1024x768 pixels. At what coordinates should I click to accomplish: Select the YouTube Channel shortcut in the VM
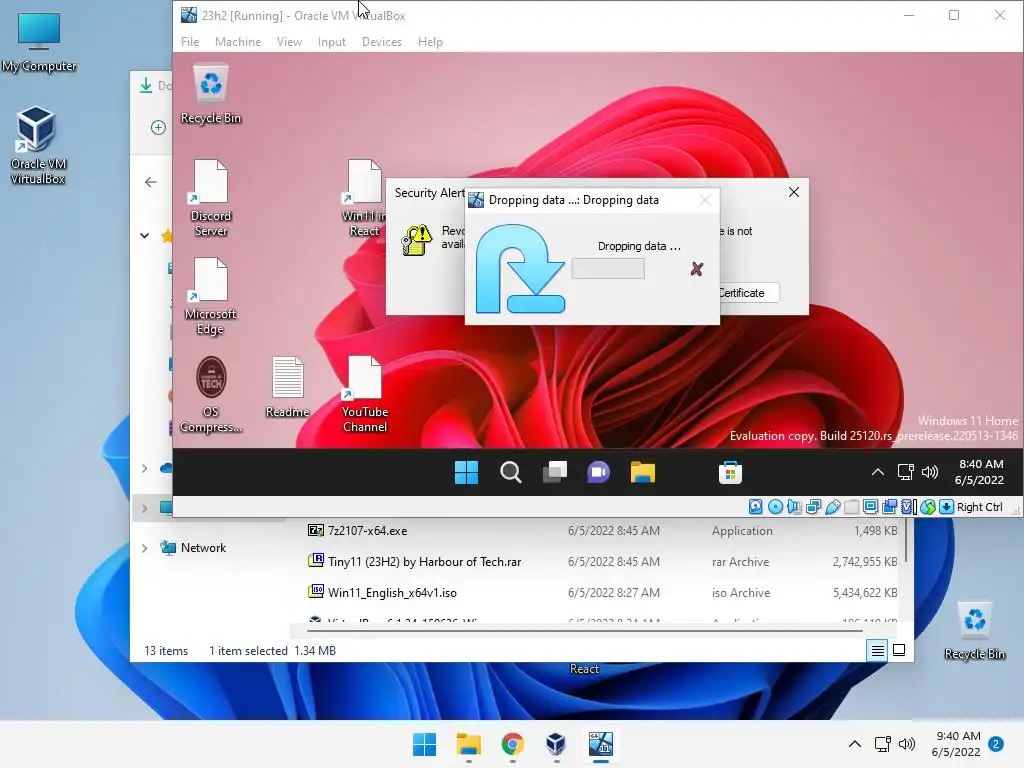pos(364,394)
